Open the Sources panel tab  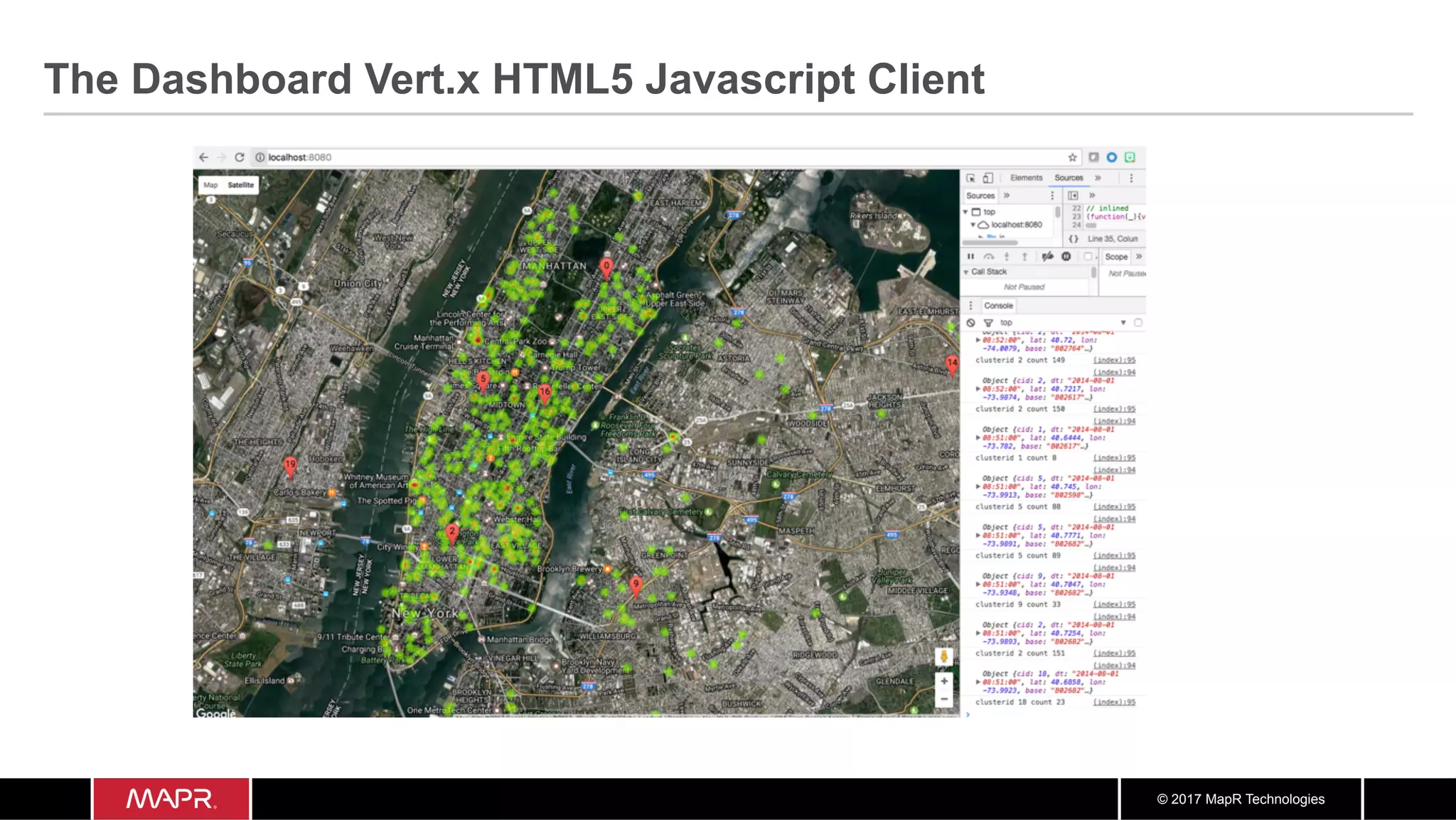coord(1069,178)
